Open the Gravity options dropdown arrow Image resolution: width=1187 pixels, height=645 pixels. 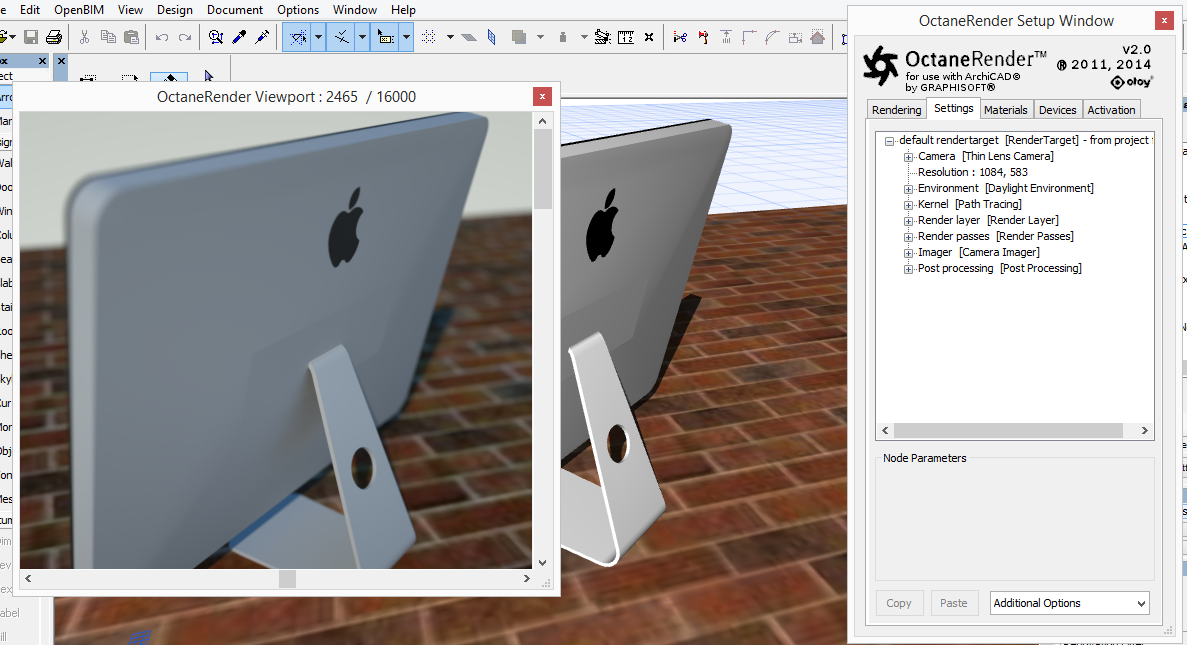point(584,37)
